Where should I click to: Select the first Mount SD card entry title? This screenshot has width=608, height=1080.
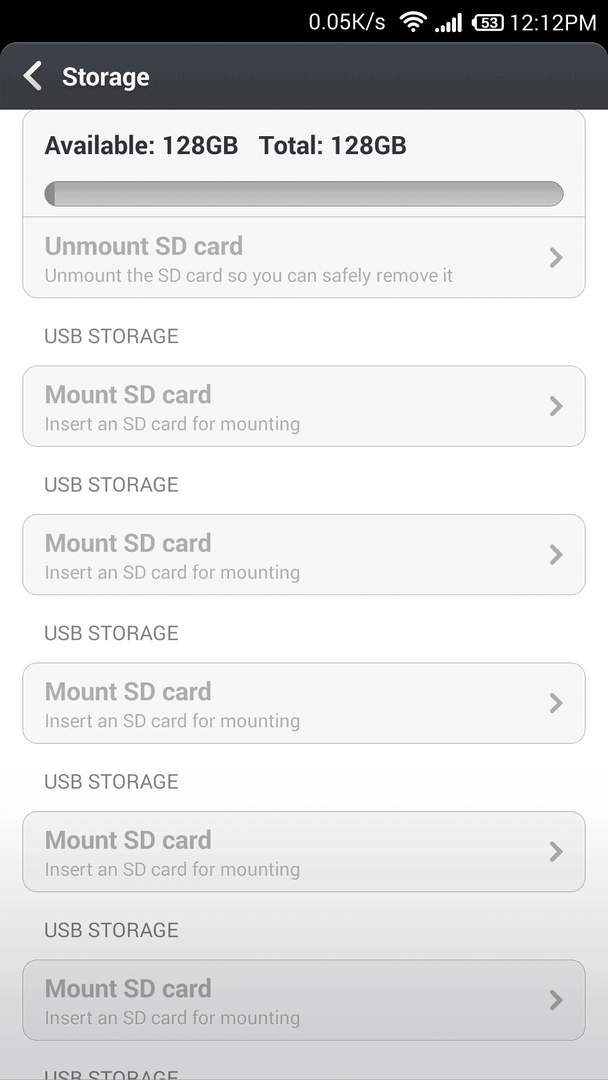click(128, 395)
